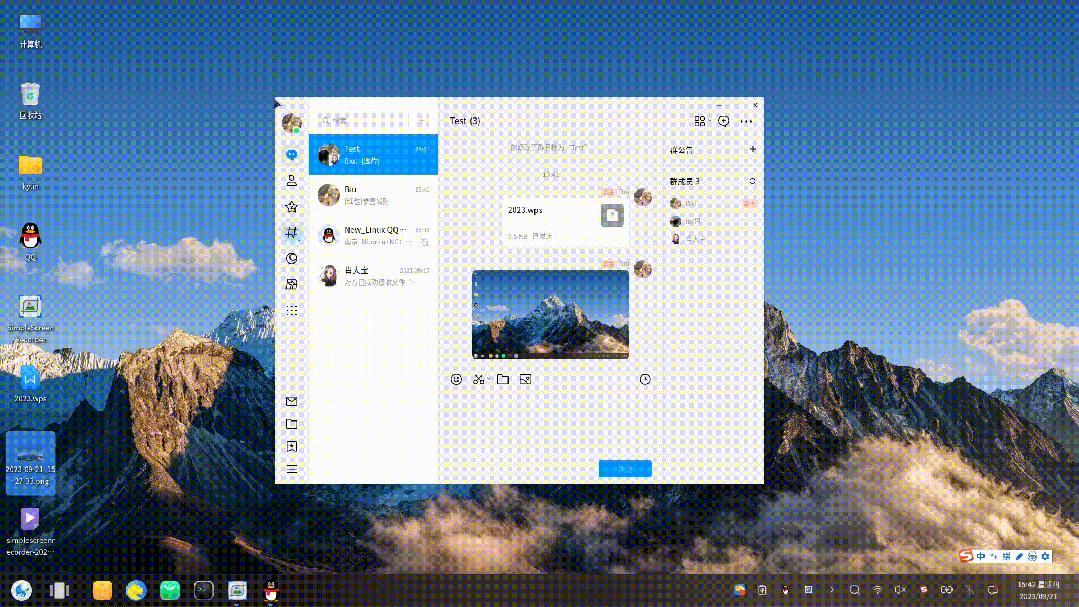Open the moon-shaped icon in QQ sidebar

tap(292, 259)
